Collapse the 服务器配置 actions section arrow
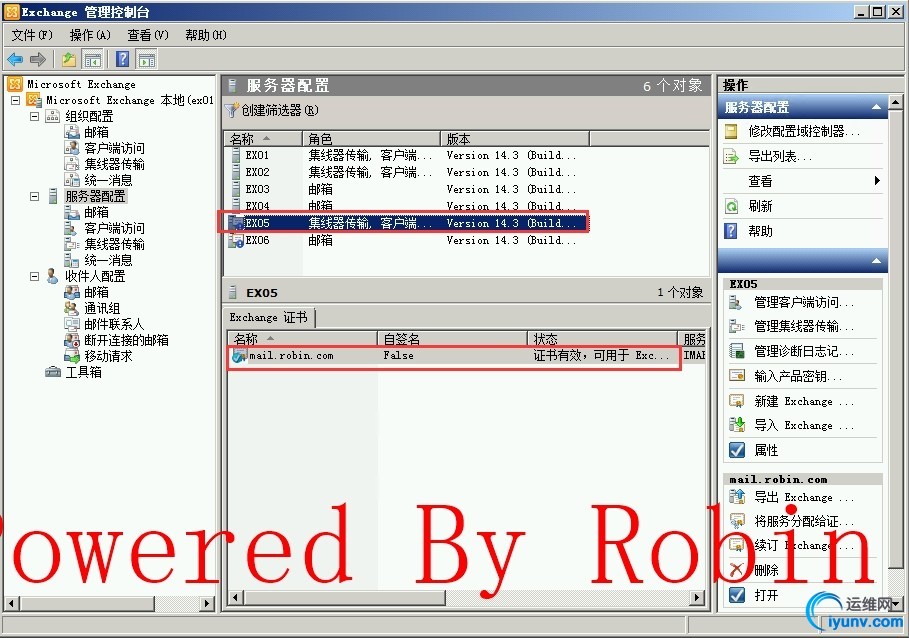This screenshot has width=909, height=638. pyautogui.click(x=876, y=107)
